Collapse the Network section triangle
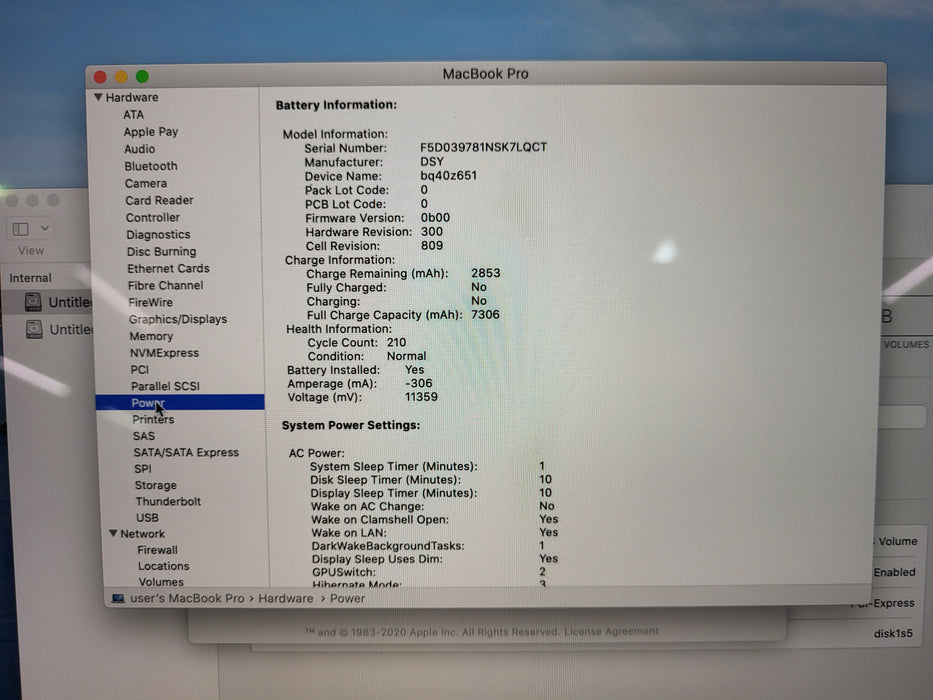Viewport: 933px width, 700px height. [x=113, y=533]
